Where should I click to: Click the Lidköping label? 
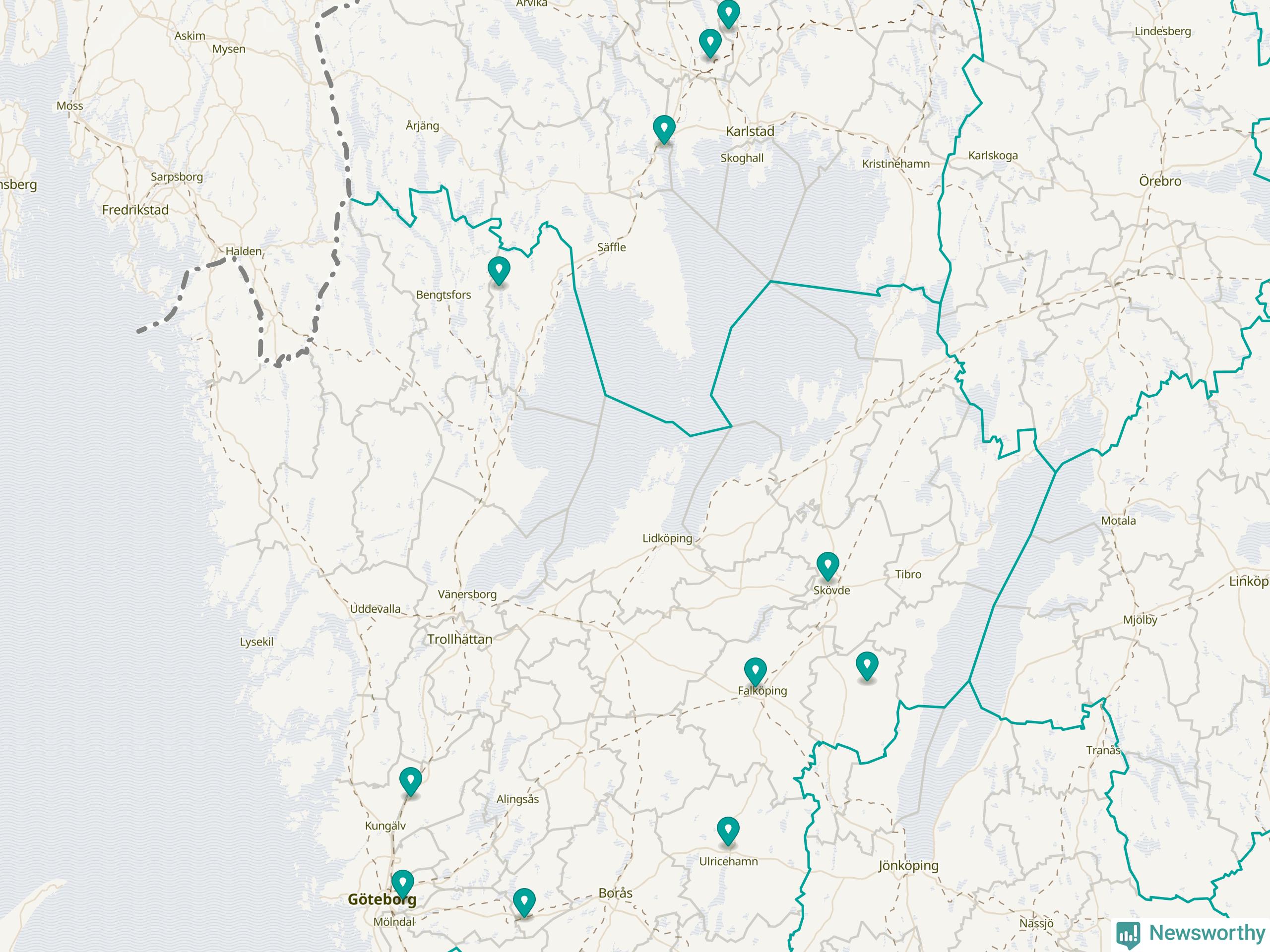(x=667, y=538)
